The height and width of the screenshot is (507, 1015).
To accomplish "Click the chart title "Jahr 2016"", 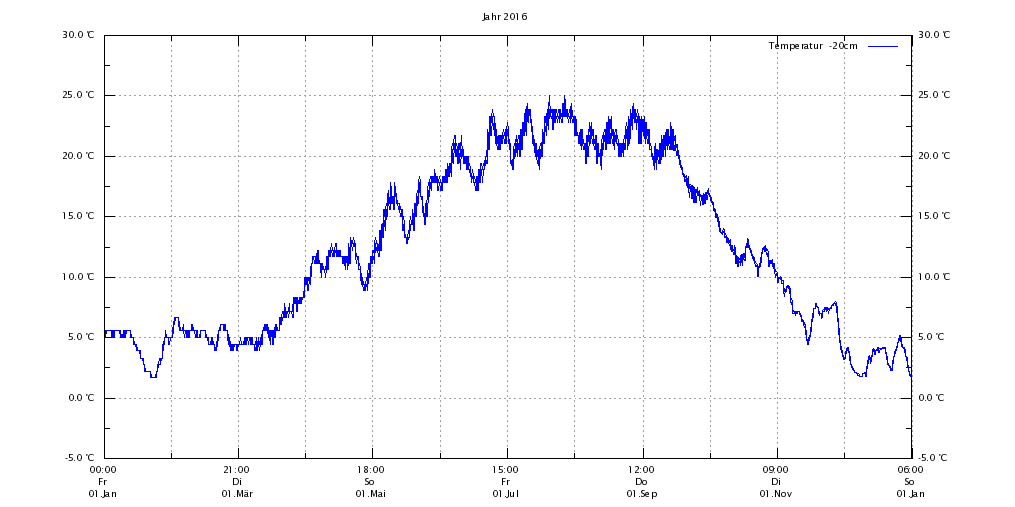I will click(x=504, y=17).
